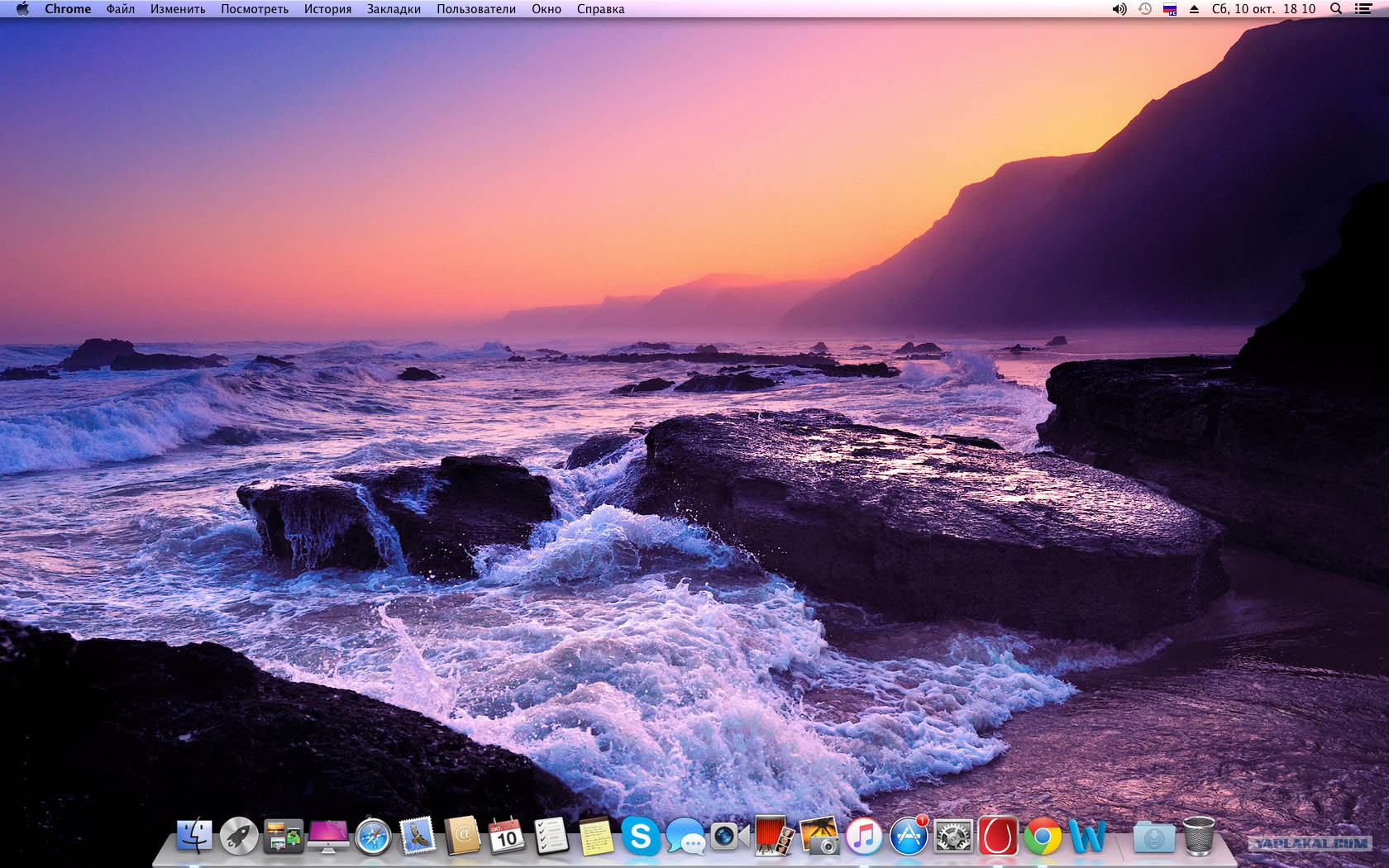Open Messages speech bubble icon

(x=685, y=837)
